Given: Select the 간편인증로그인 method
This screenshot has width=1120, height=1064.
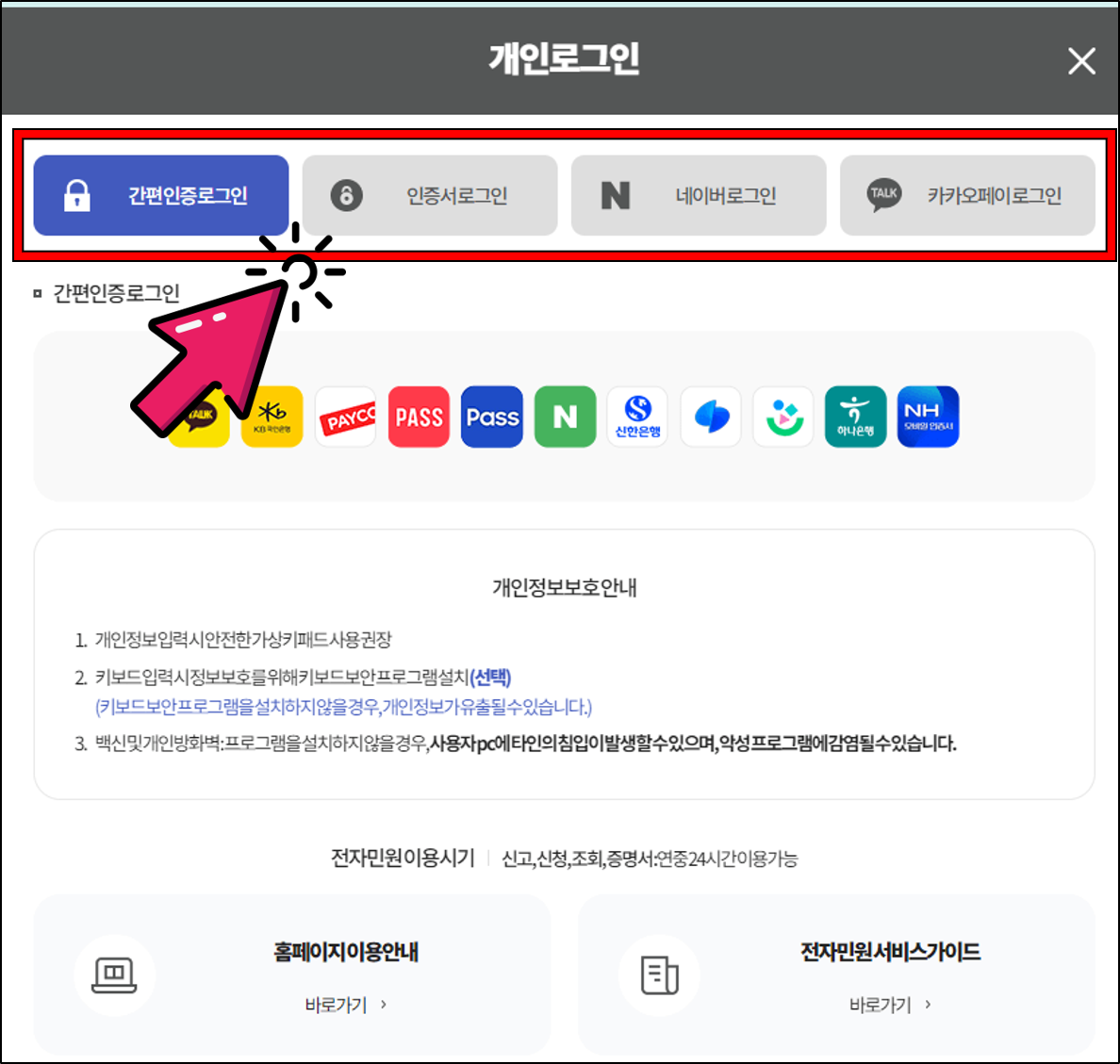Looking at the screenshot, I should [x=160, y=195].
